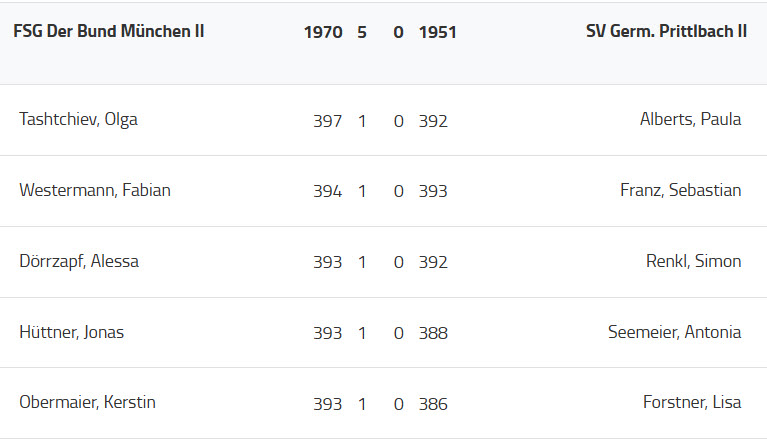This screenshot has height=439, width=767.
Task: Click team name FSG Der Bund München II
Action: (109, 31)
